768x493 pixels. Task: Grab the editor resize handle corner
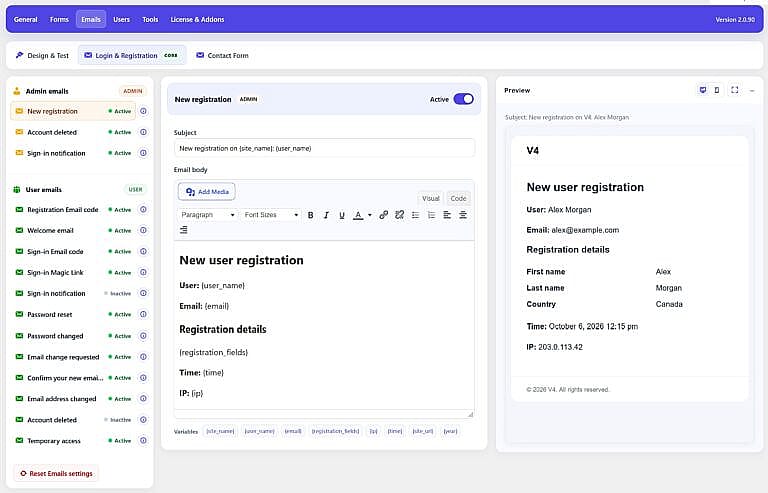point(470,414)
